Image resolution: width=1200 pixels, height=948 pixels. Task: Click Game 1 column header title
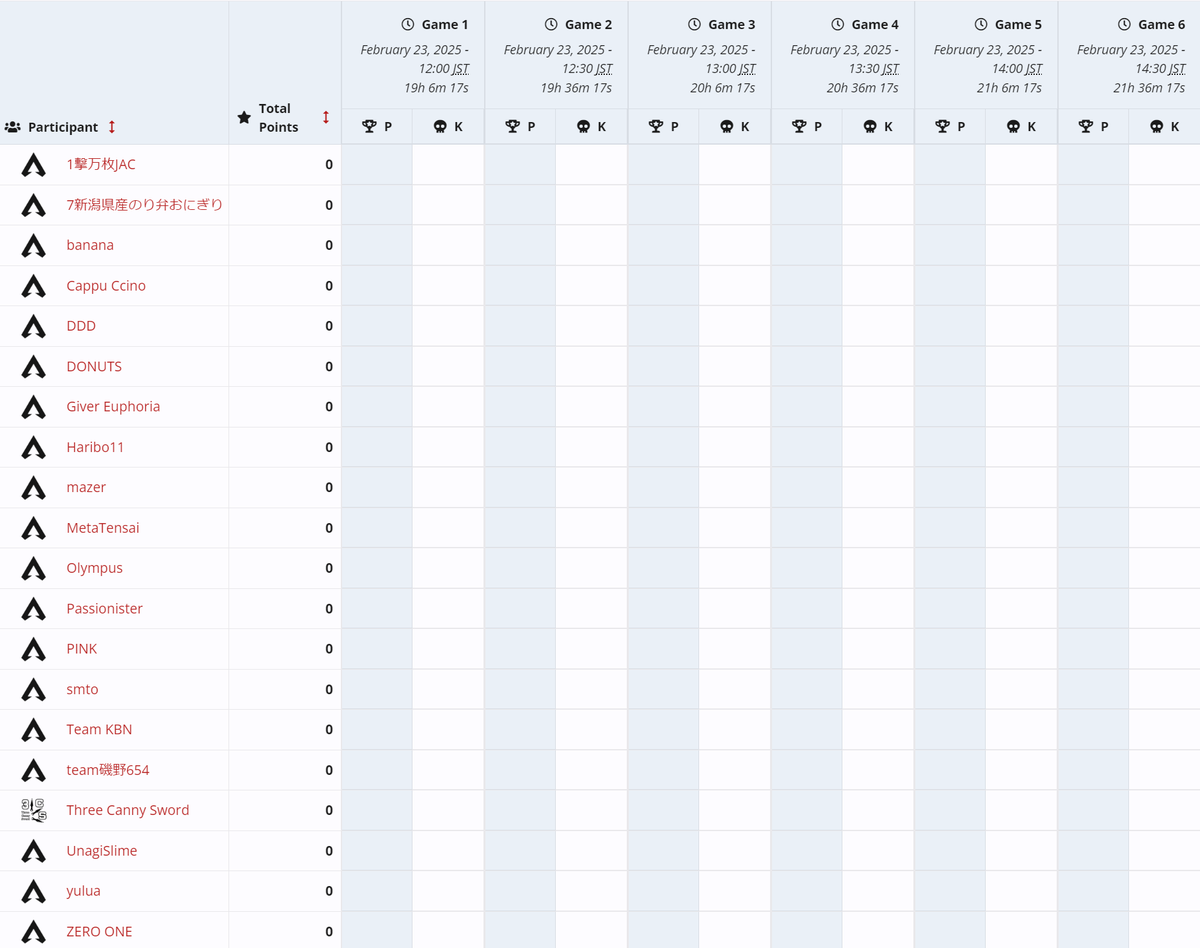445,24
